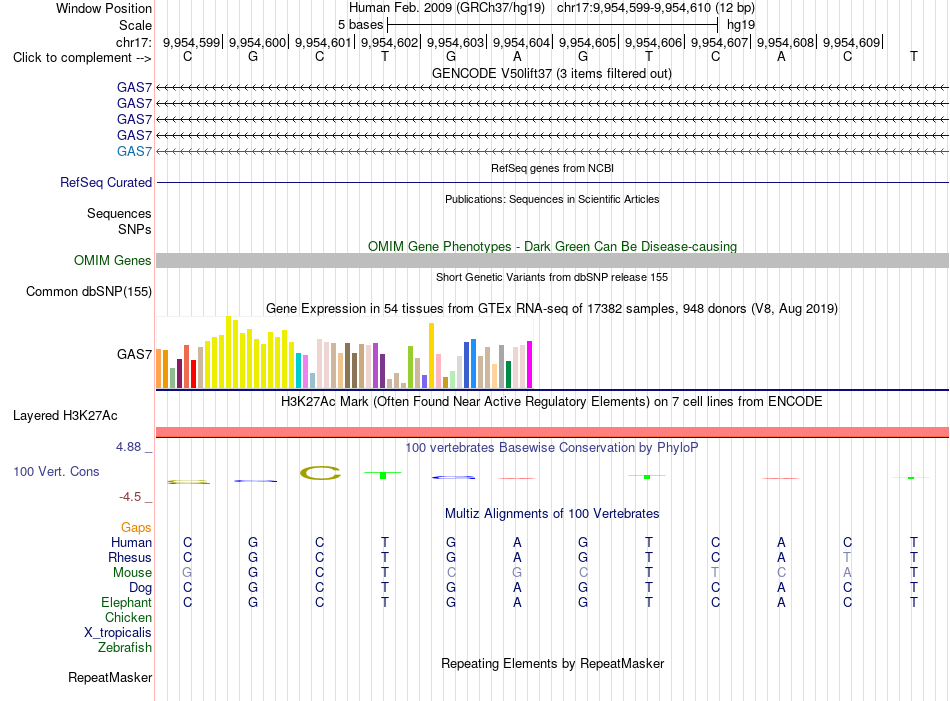Click the 100 Vert. Cons track label
This screenshot has height=701, width=950.
(56, 471)
